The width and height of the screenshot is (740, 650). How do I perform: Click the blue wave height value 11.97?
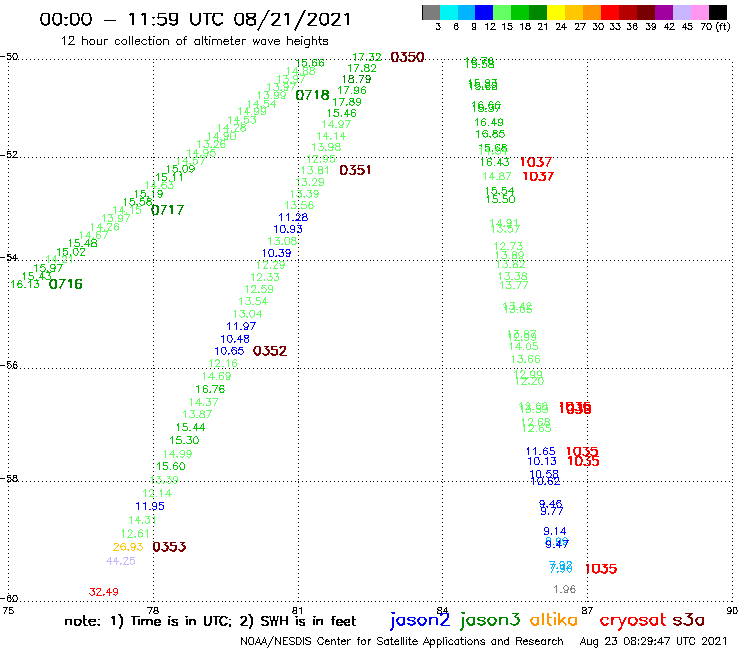(x=241, y=326)
